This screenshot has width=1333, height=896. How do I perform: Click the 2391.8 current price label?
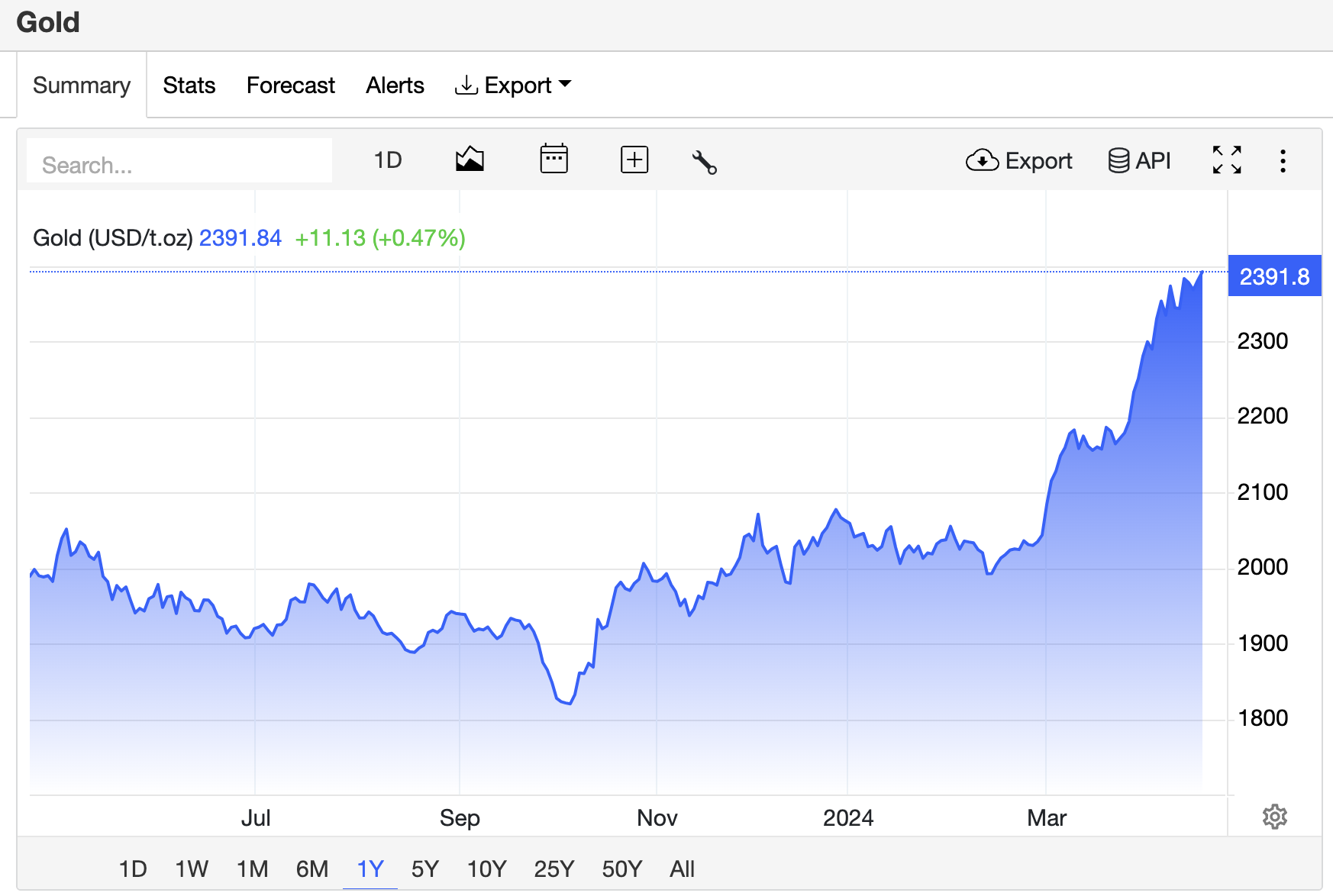[x=1274, y=276]
